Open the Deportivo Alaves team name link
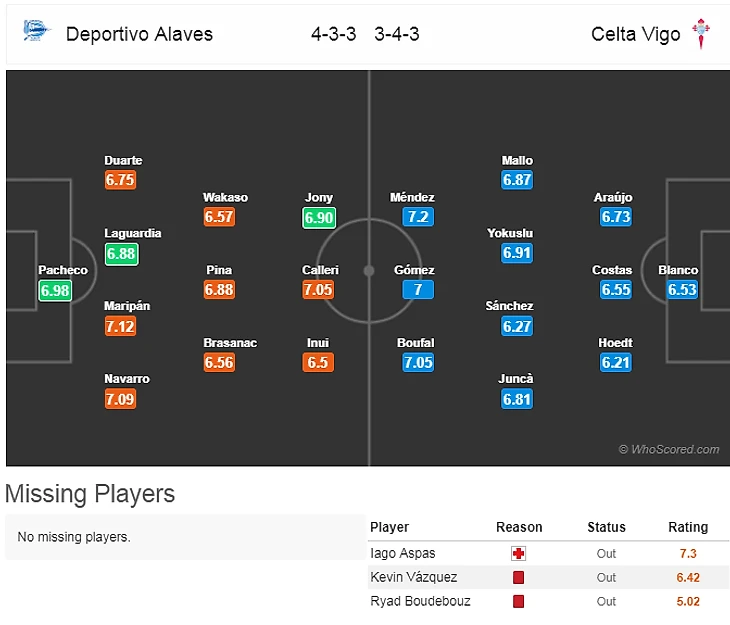The height and width of the screenshot is (625, 730). pos(139,34)
